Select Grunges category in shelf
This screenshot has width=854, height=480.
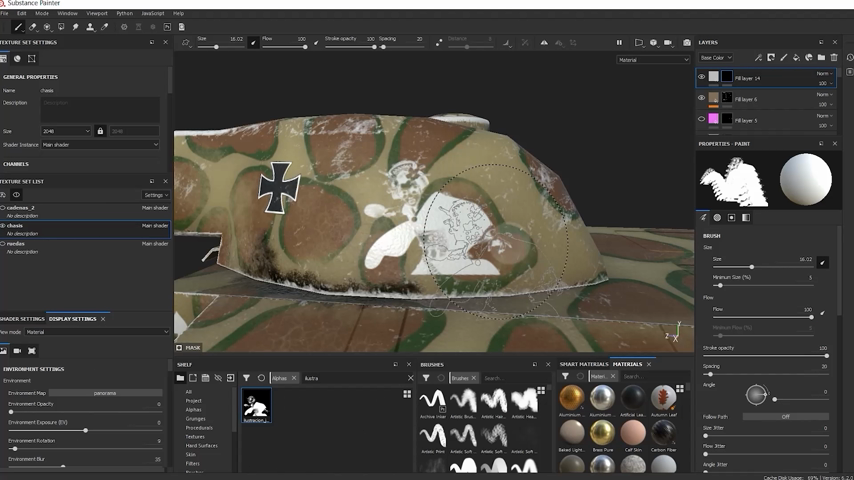[196, 418]
